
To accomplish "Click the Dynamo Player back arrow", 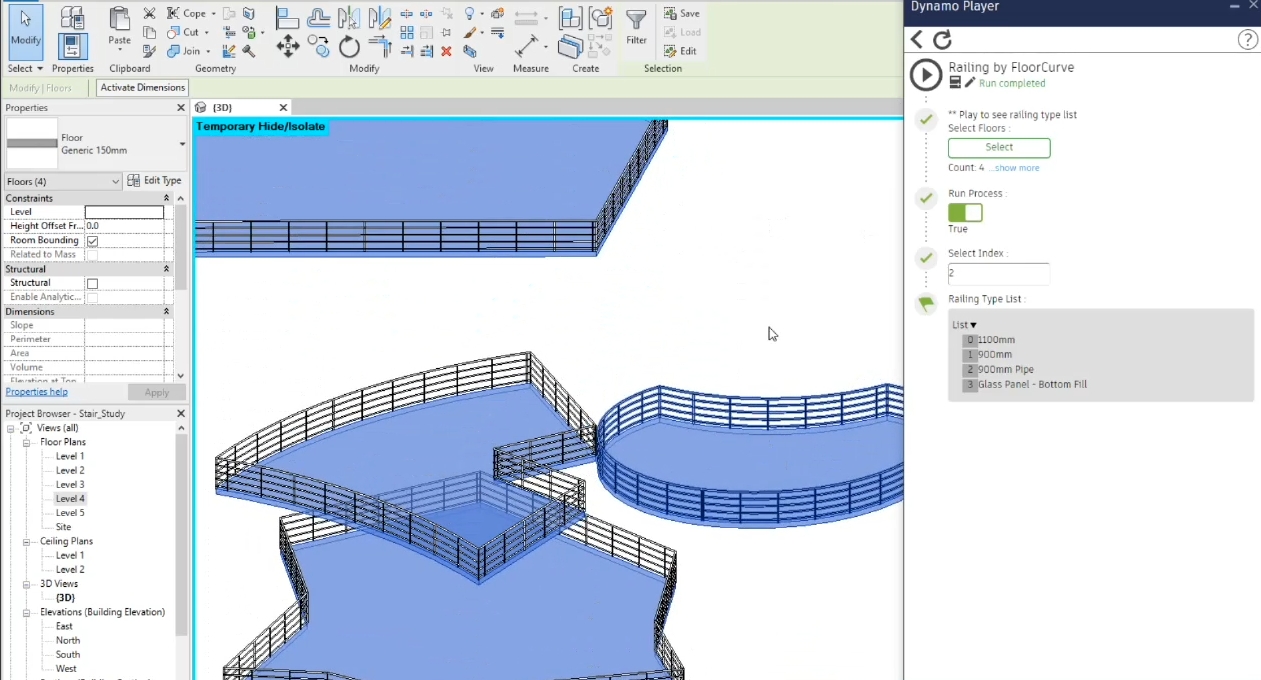I will pos(916,40).
